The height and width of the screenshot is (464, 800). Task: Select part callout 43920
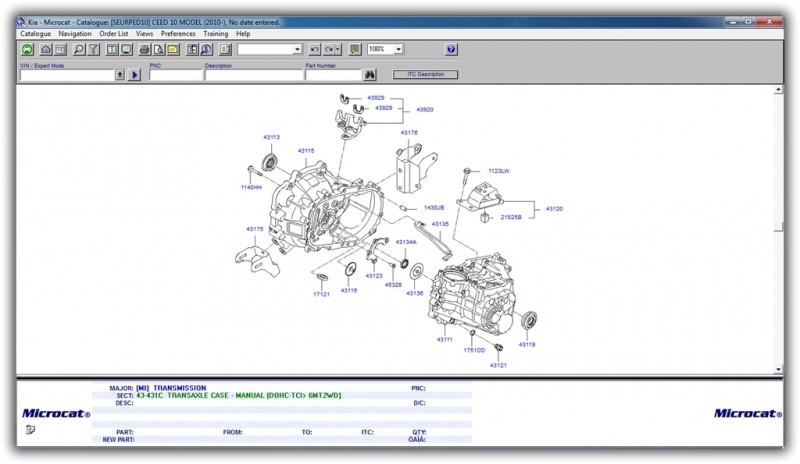point(424,110)
